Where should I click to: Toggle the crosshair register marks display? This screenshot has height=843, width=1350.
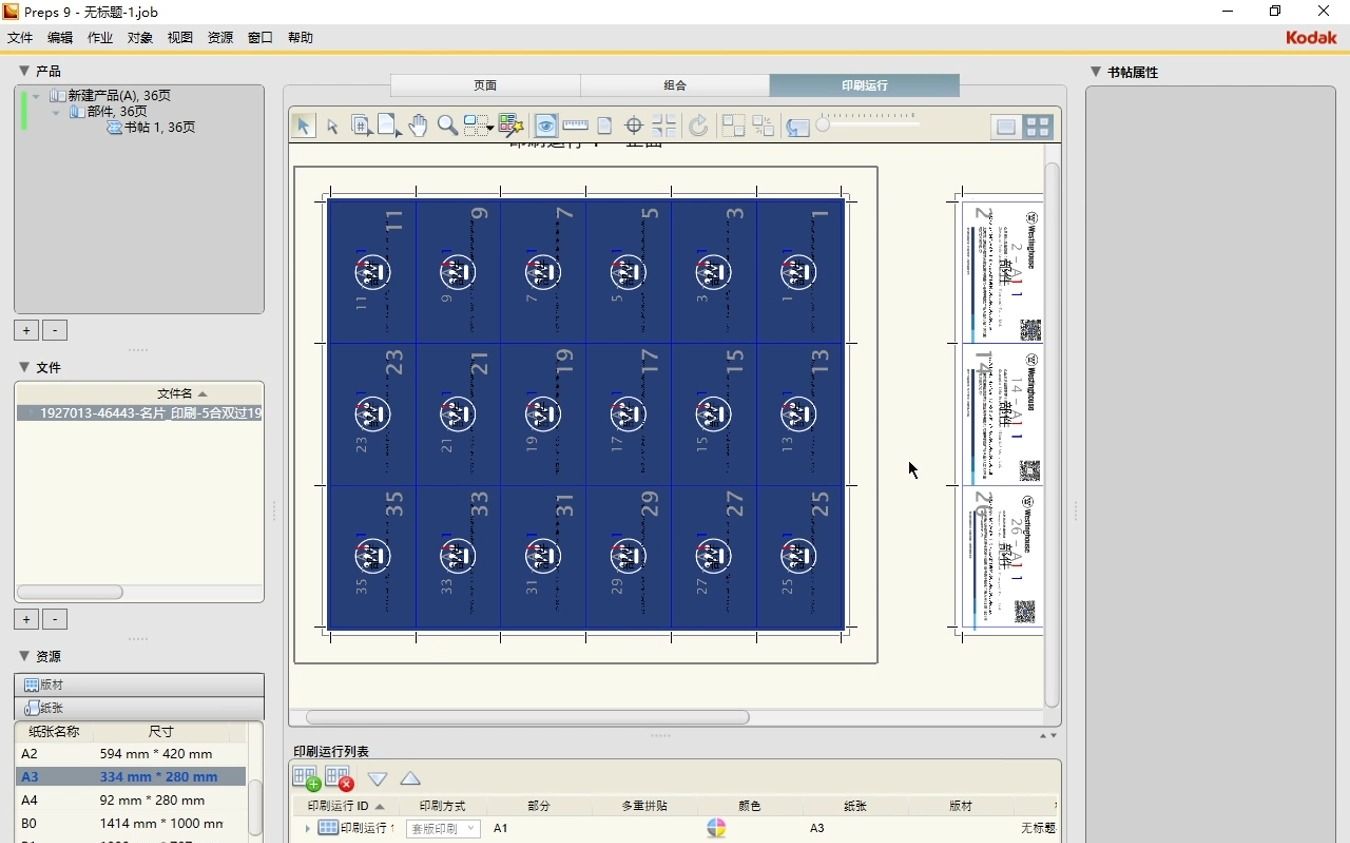(633, 125)
